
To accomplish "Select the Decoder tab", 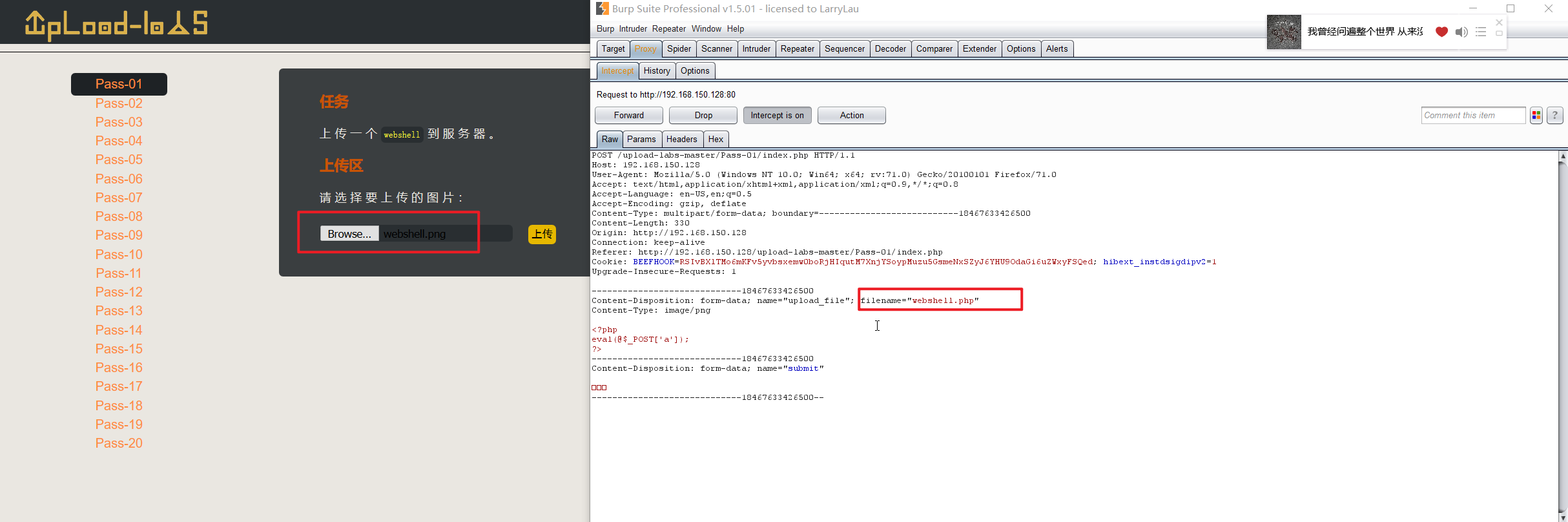I will click(x=891, y=49).
